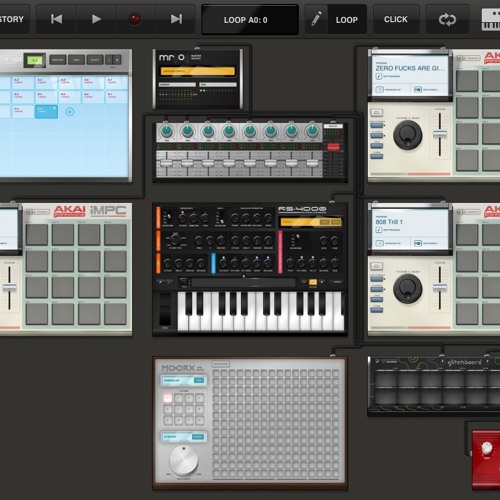
Task: Click new sample icon in ZERO… iMPC screen
Action: click(x=418, y=90)
